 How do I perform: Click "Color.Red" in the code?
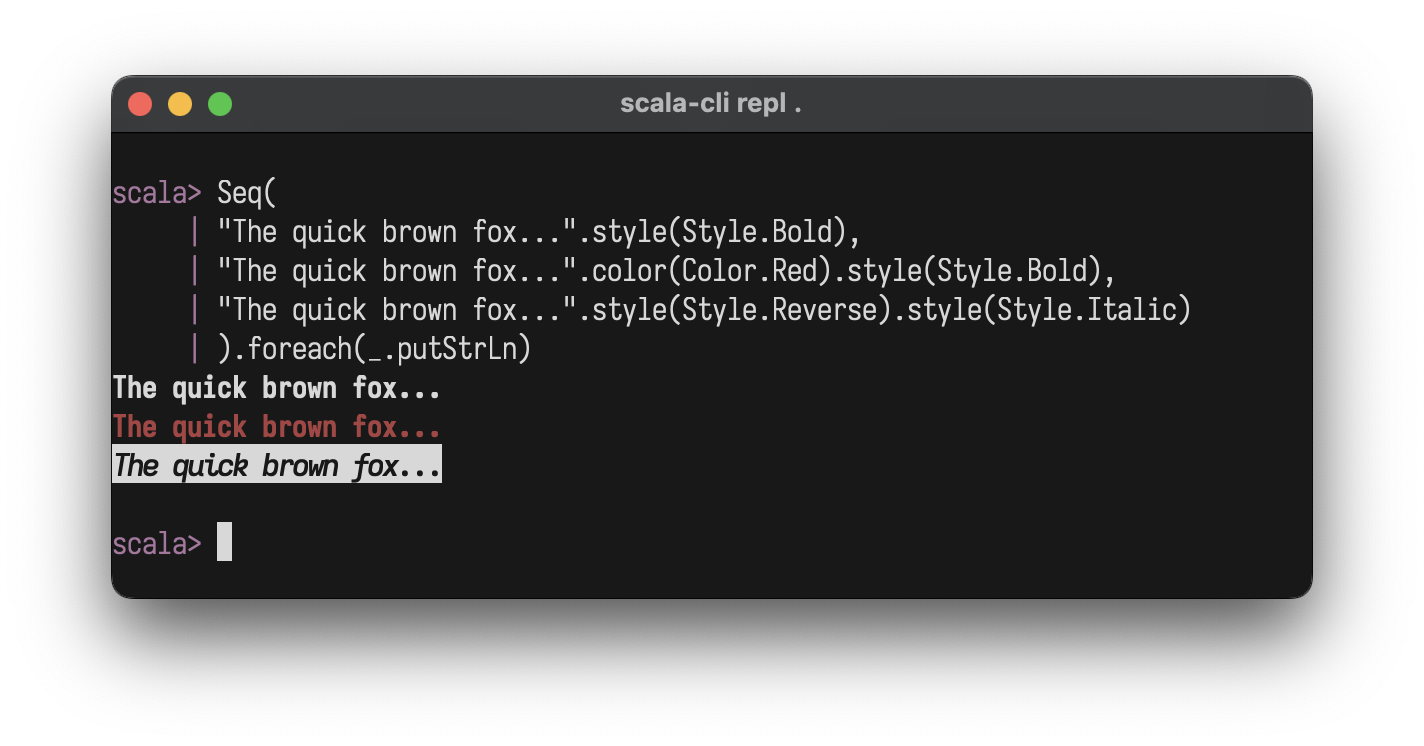coord(748,270)
